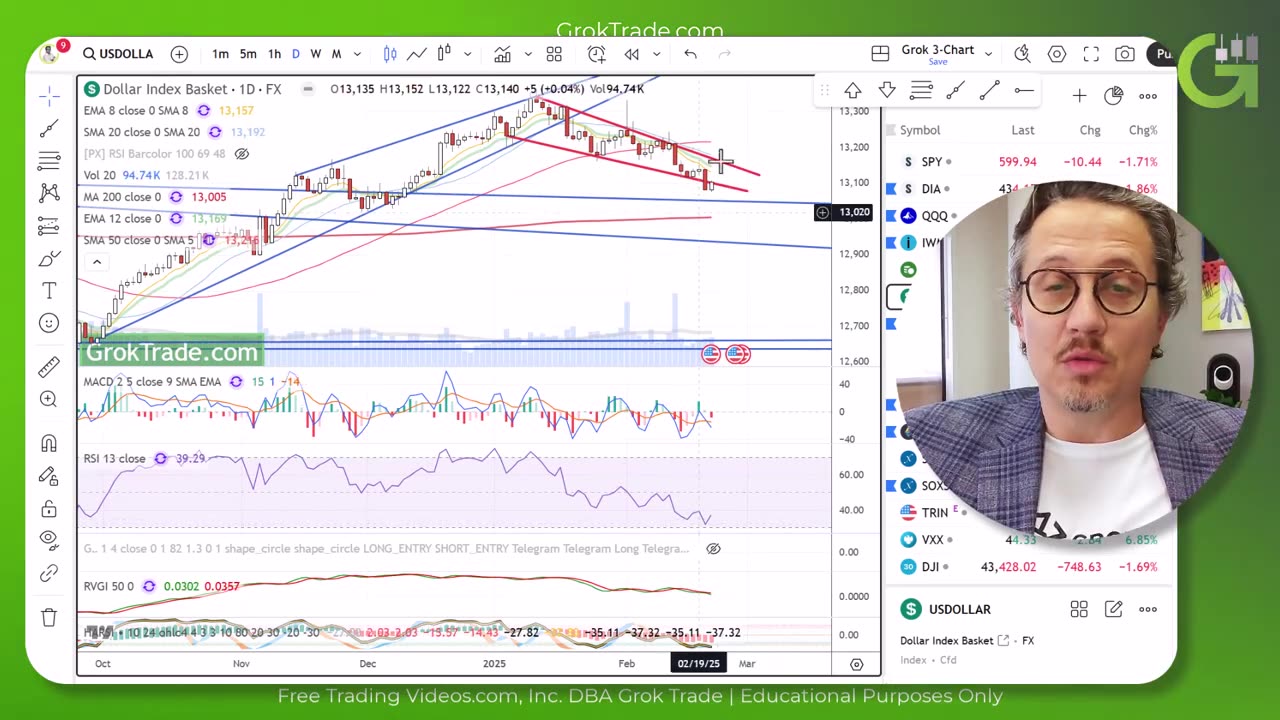Select the DJI watchlist row
Viewport: 1280px width, 720px height.
click(1029, 566)
